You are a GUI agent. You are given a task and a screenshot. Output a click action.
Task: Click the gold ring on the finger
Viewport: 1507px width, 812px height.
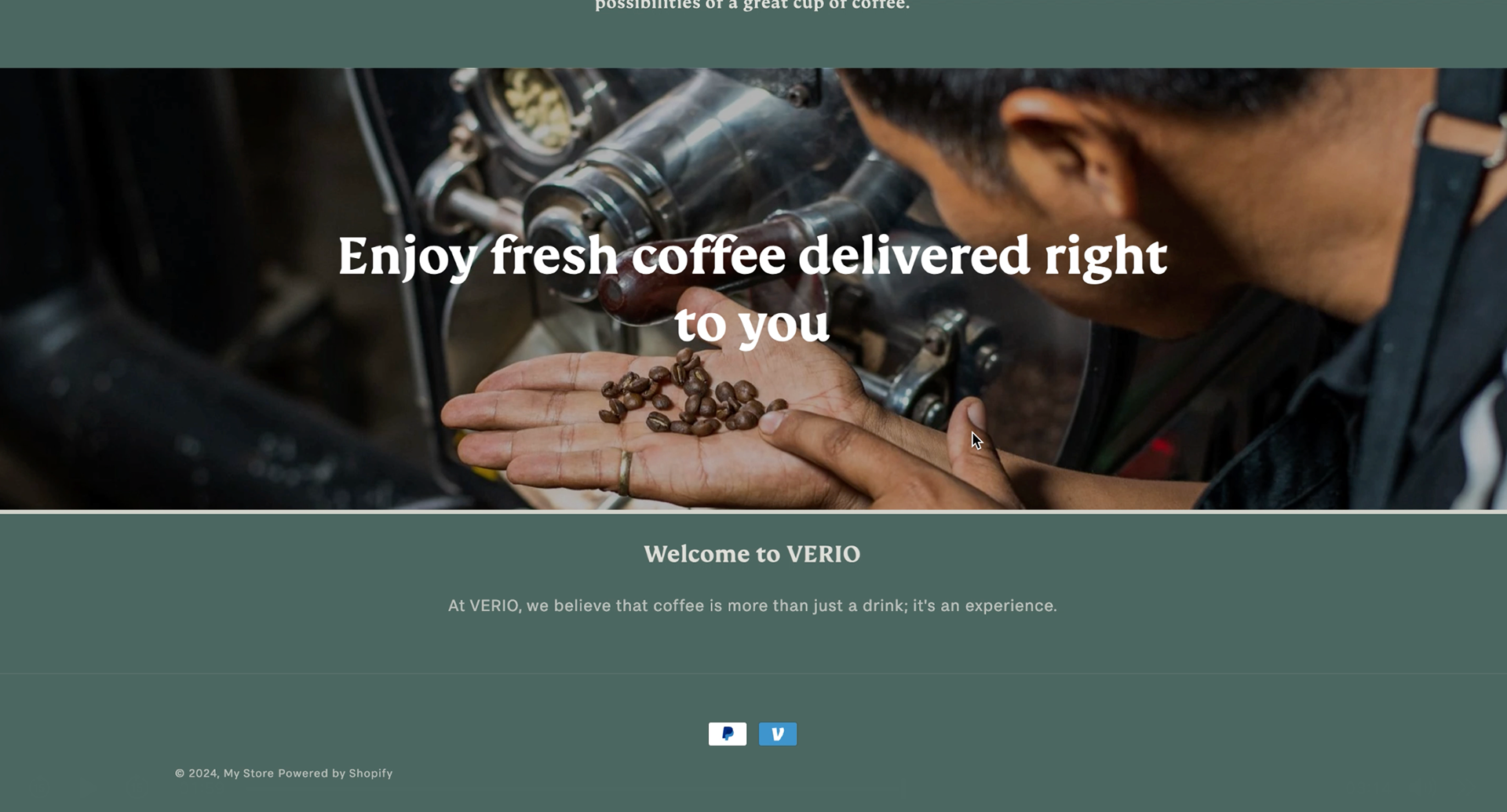(624, 472)
